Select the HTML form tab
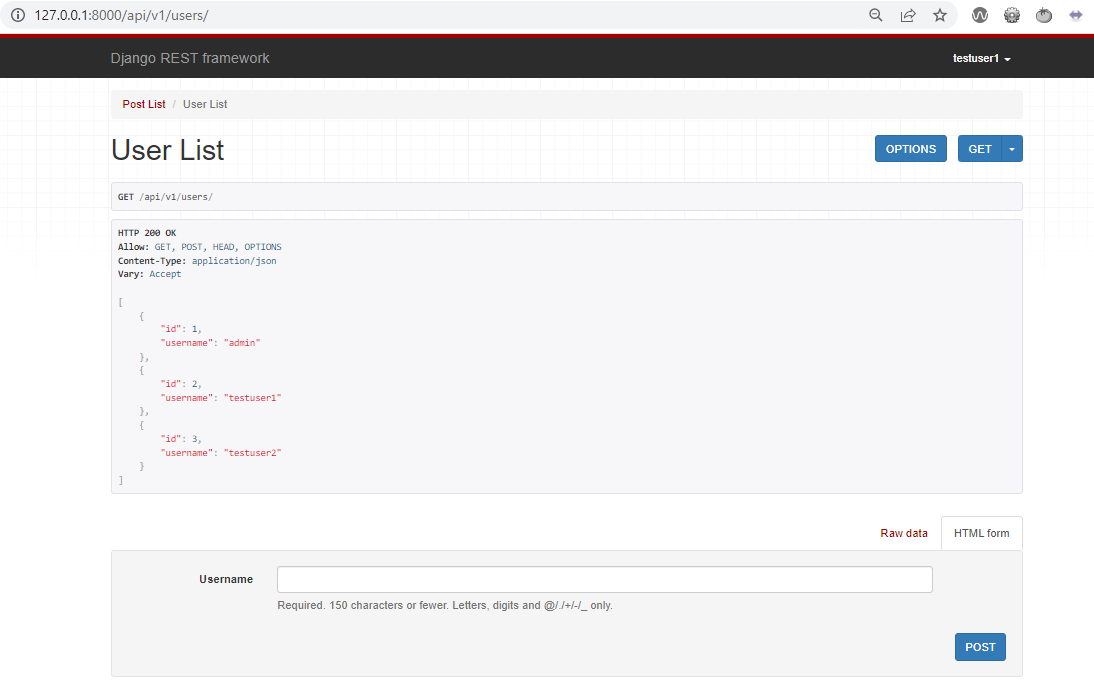The image size is (1094, 691). [982, 533]
